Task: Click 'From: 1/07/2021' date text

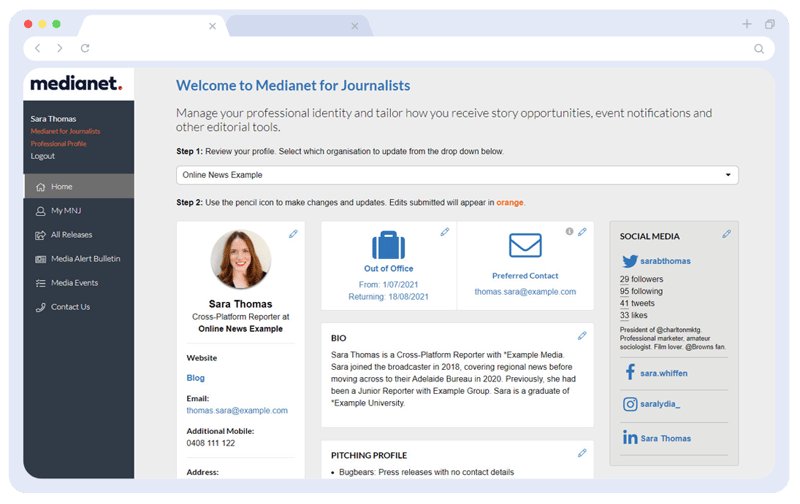Action: (388, 285)
